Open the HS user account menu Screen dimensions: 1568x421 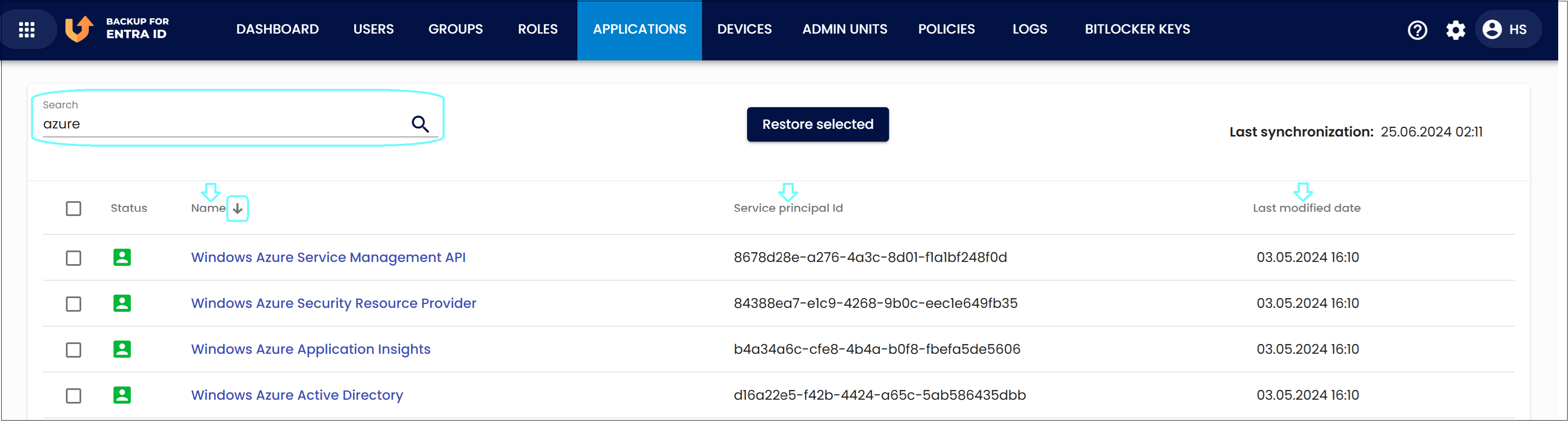(x=1508, y=29)
